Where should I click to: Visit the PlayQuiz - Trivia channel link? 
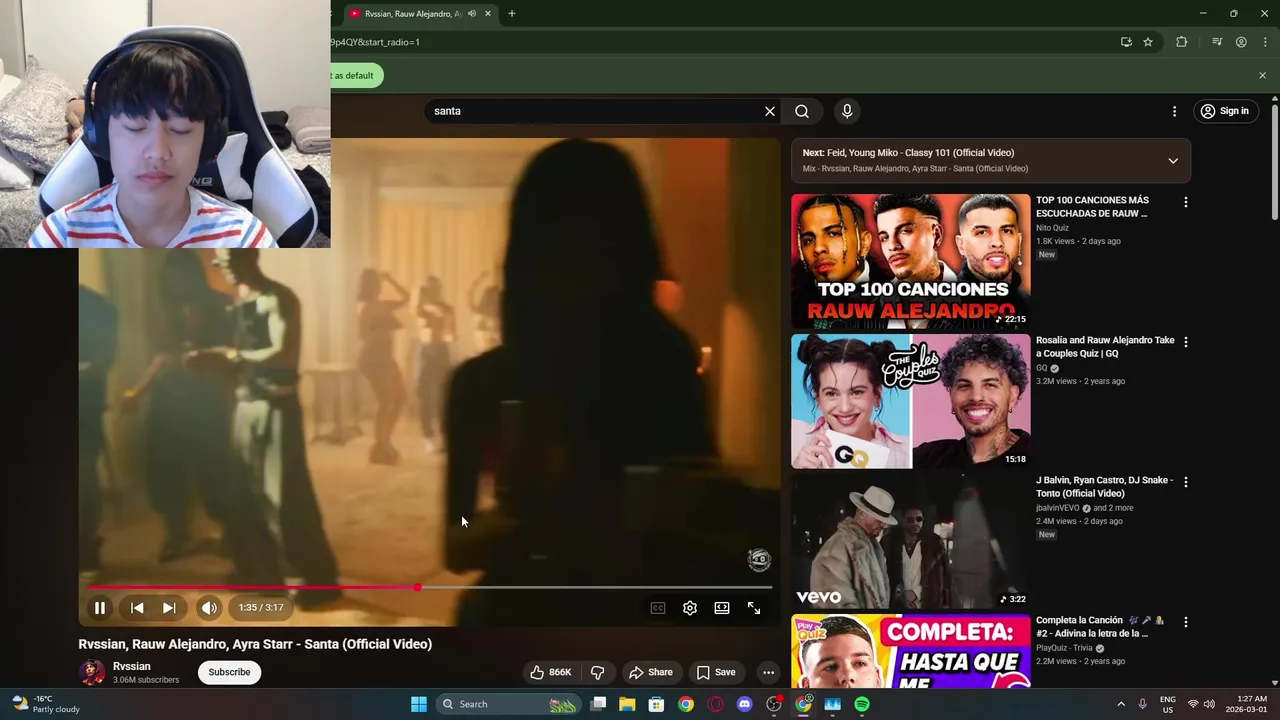1064,648
